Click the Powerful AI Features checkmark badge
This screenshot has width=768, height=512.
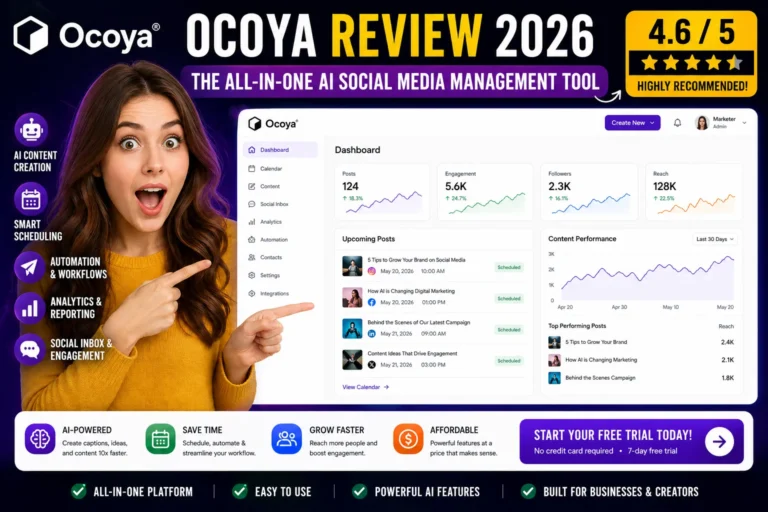pos(360,491)
